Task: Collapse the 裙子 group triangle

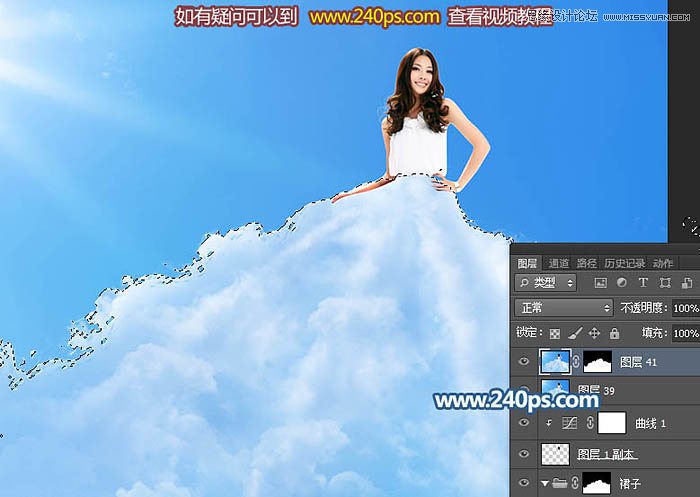Action: click(544, 483)
